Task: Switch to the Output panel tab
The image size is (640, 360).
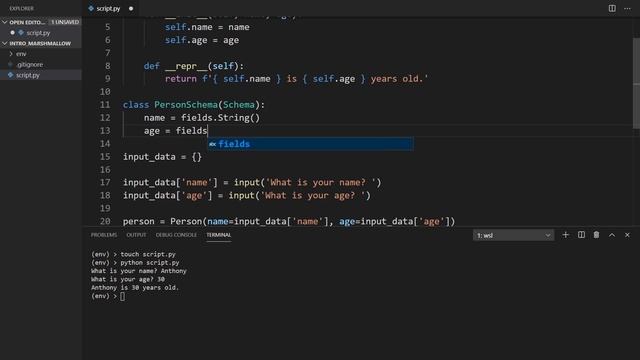Action: coord(136,235)
